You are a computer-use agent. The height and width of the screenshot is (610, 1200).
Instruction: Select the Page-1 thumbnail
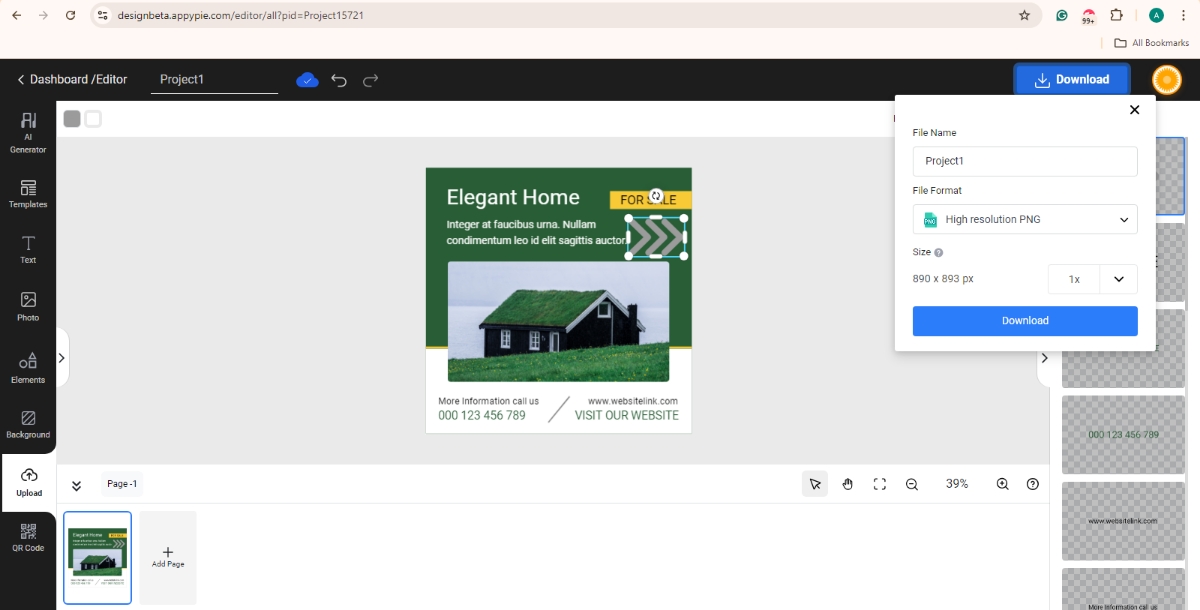(x=97, y=557)
